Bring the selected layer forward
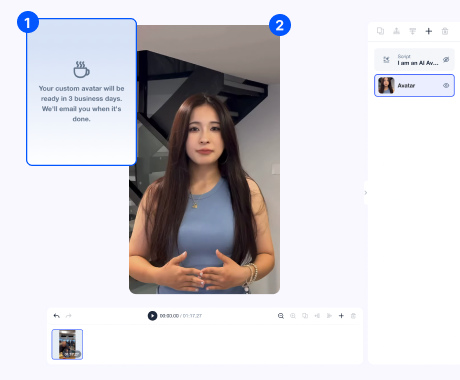Viewport: 460px width, 380px height. 396,31
